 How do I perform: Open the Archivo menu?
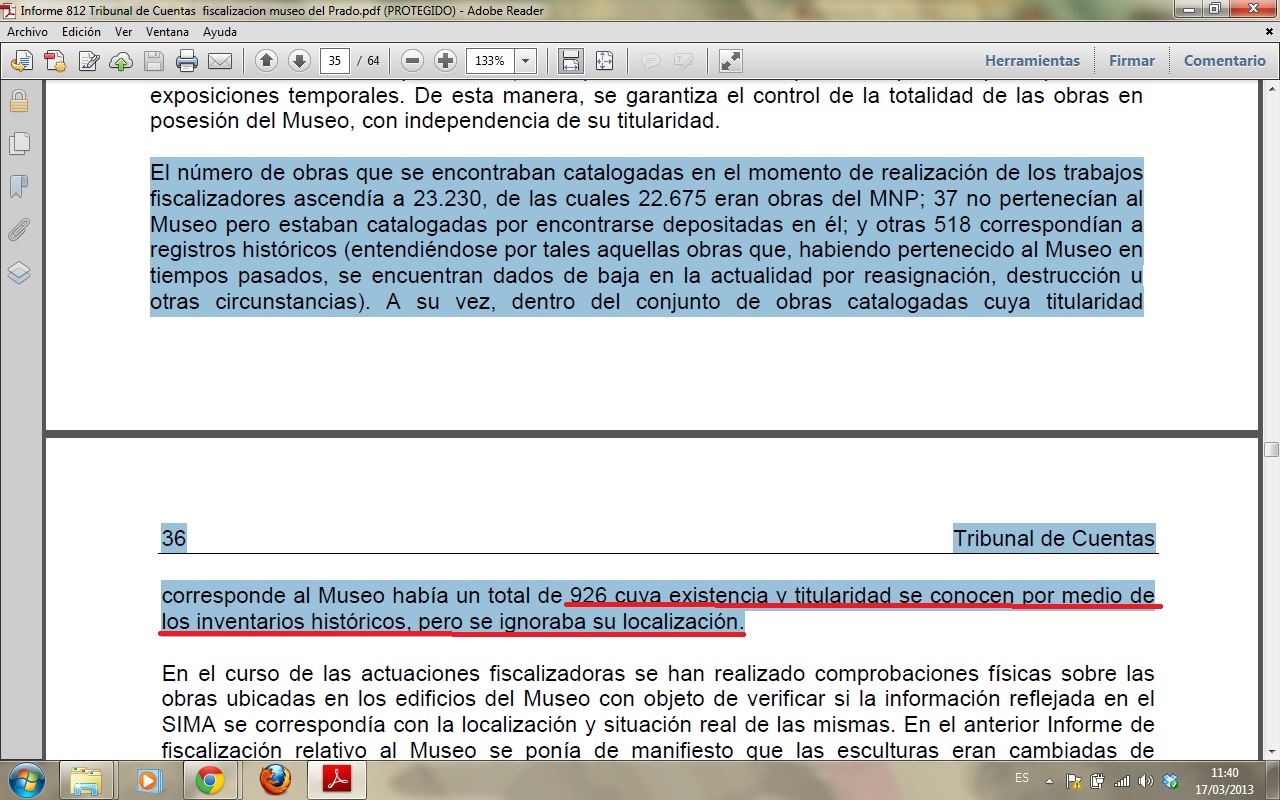click(27, 32)
